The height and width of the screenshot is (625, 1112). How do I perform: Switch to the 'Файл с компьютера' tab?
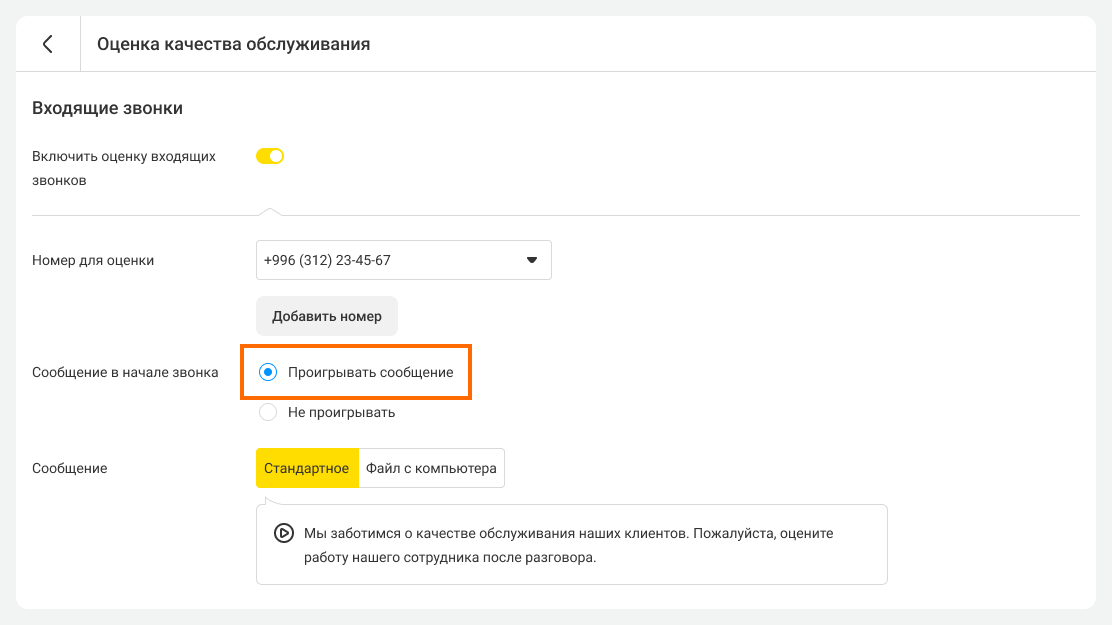pos(431,468)
